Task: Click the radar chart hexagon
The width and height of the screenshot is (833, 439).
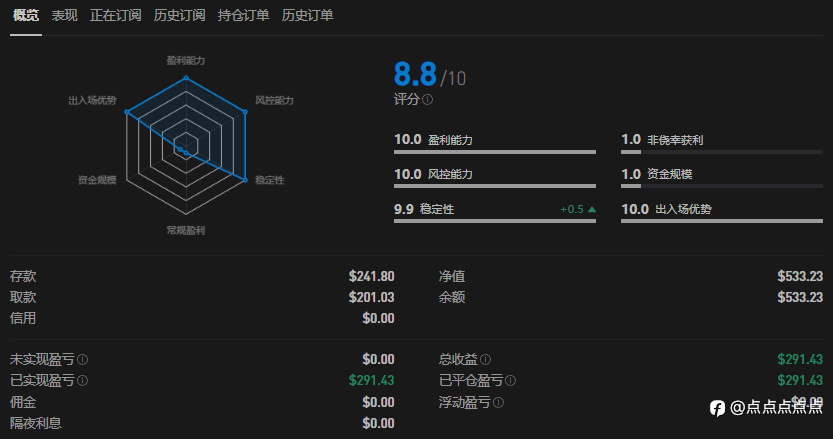Action: coord(186,146)
